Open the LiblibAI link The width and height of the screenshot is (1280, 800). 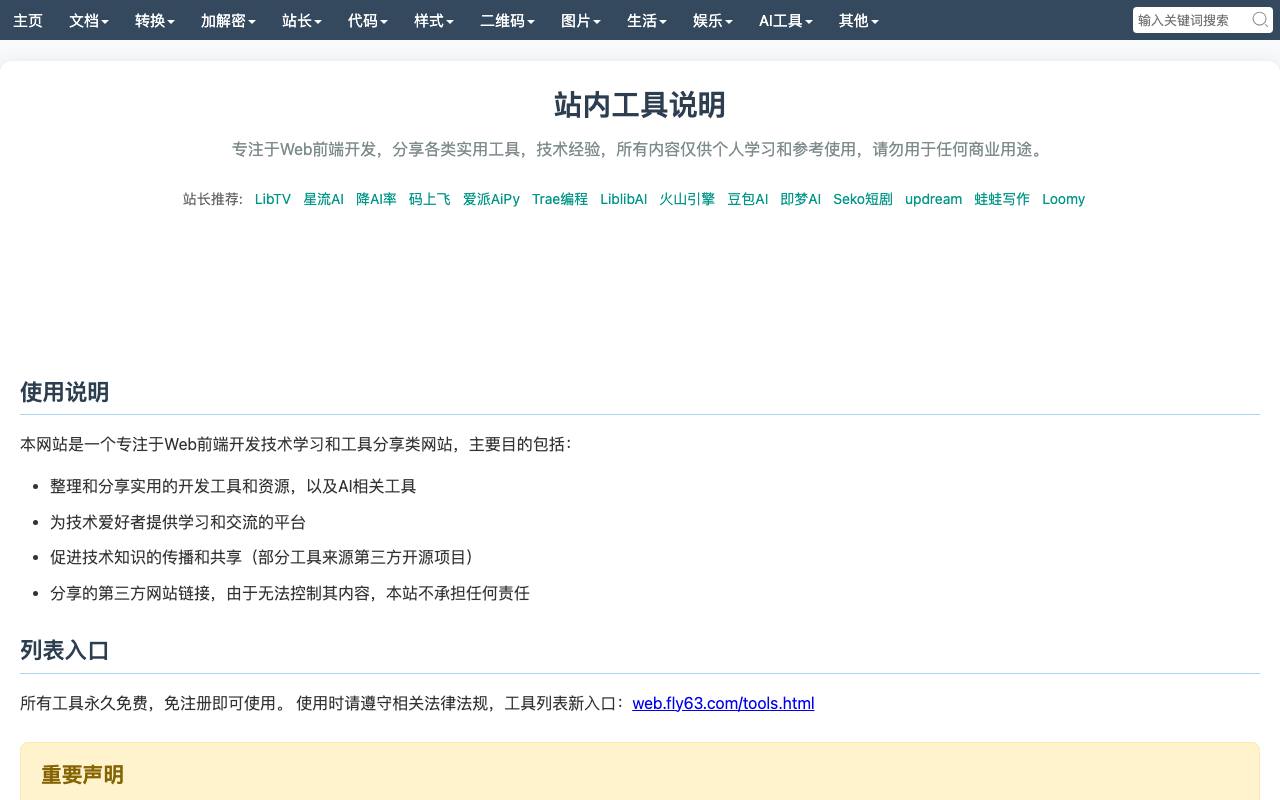[x=623, y=199]
